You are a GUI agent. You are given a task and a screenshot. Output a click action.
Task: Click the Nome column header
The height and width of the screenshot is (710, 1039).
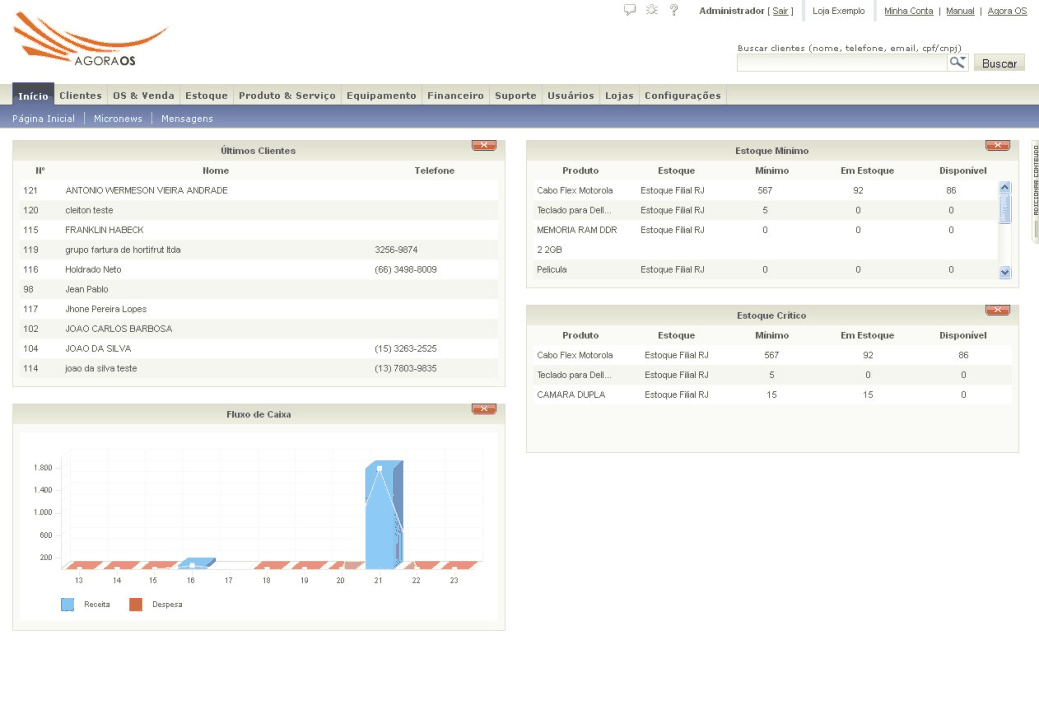[x=215, y=170]
